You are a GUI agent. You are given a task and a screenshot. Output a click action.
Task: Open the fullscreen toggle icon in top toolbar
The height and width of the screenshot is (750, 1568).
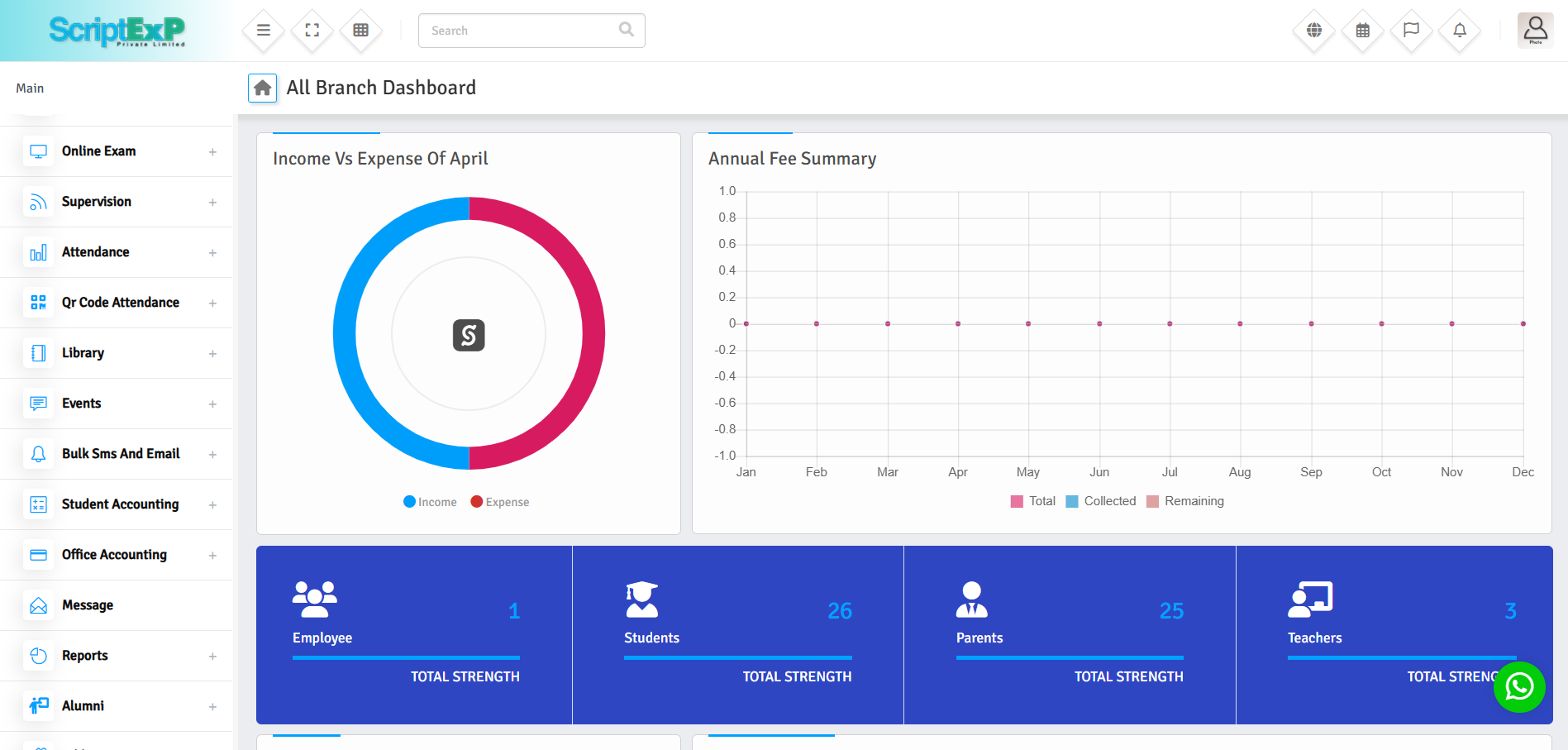click(x=312, y=30)
